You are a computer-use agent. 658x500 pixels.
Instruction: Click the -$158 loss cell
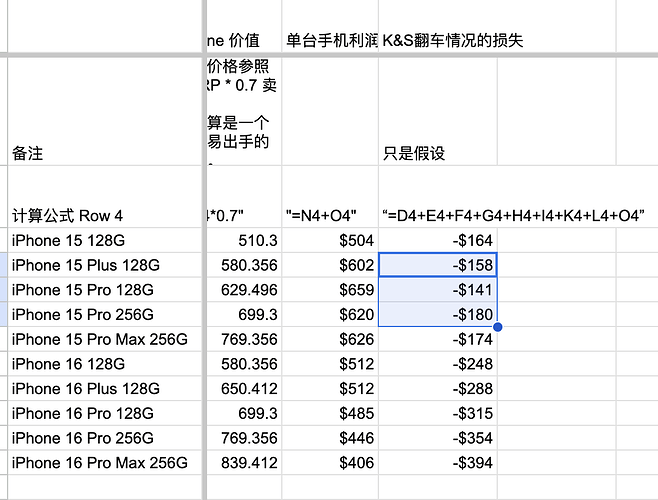coord(438,265)
